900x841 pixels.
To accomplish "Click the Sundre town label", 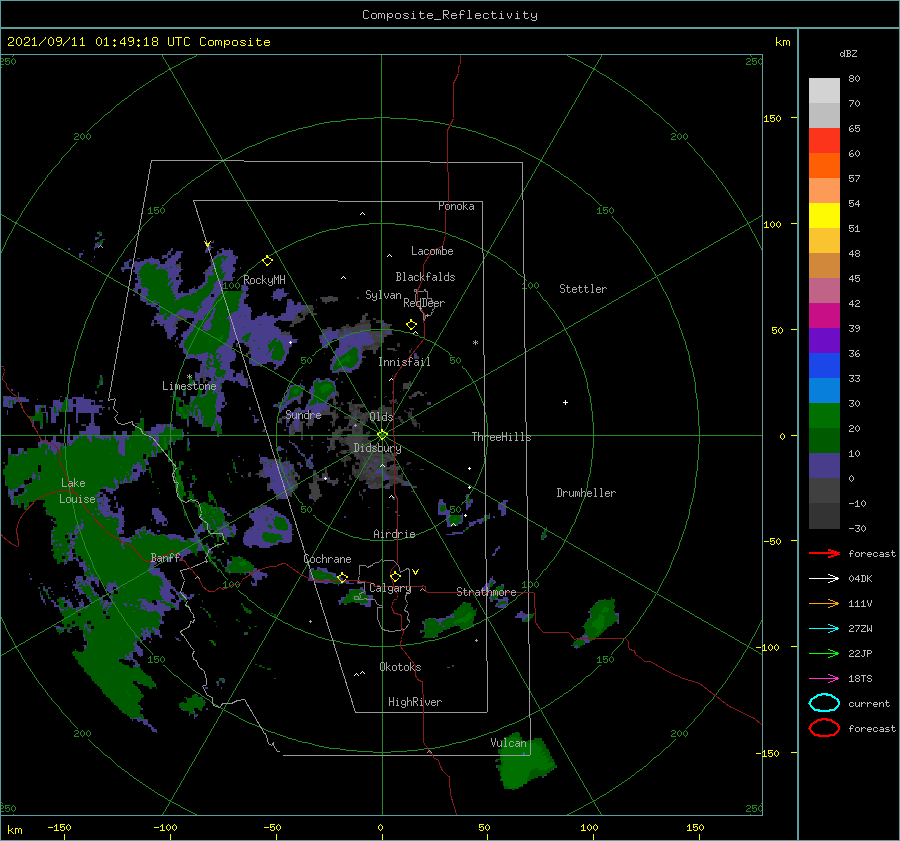I will click(x=303, y=414).
